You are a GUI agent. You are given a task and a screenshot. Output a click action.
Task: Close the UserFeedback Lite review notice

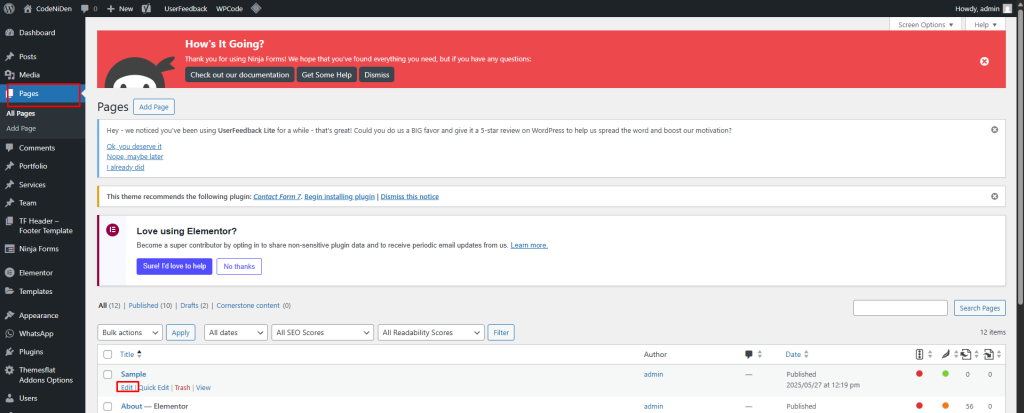click(995, 129)
